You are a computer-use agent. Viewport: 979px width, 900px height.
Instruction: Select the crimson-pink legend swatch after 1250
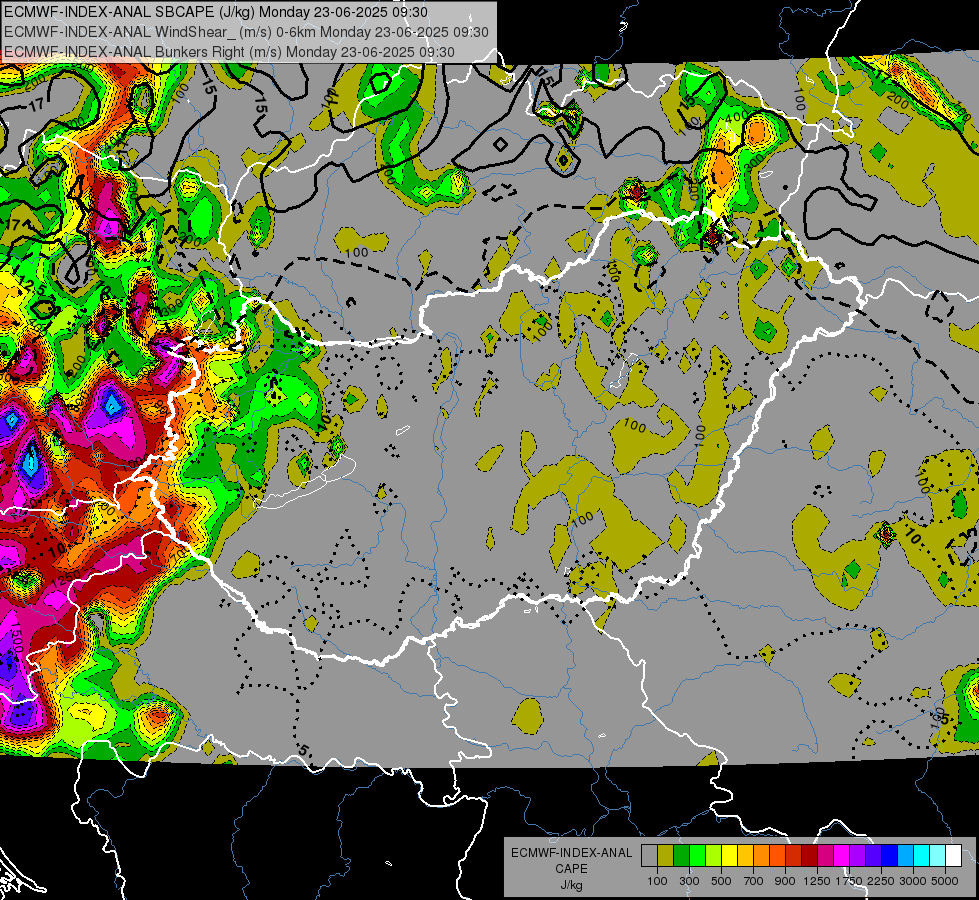(x=825, y=855)
